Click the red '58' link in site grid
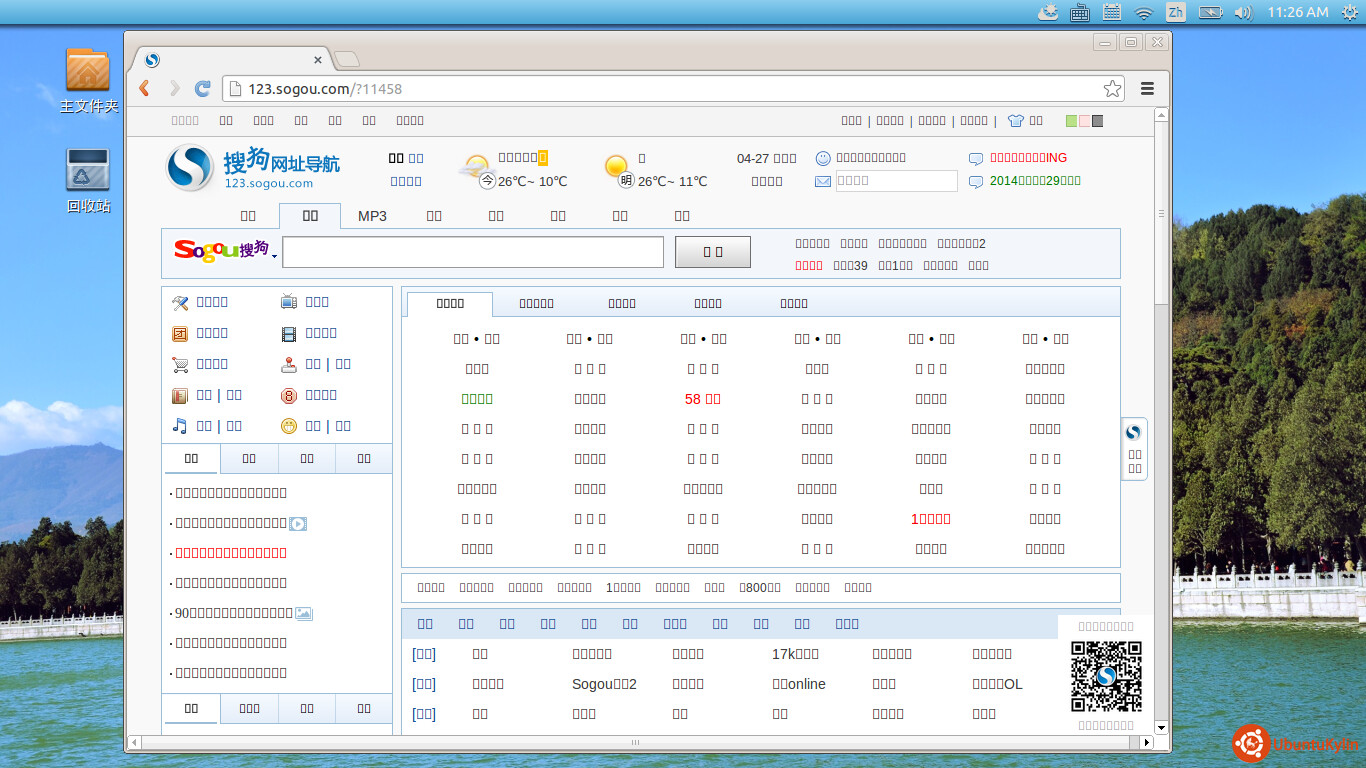1366x768 pixels. 702,399
